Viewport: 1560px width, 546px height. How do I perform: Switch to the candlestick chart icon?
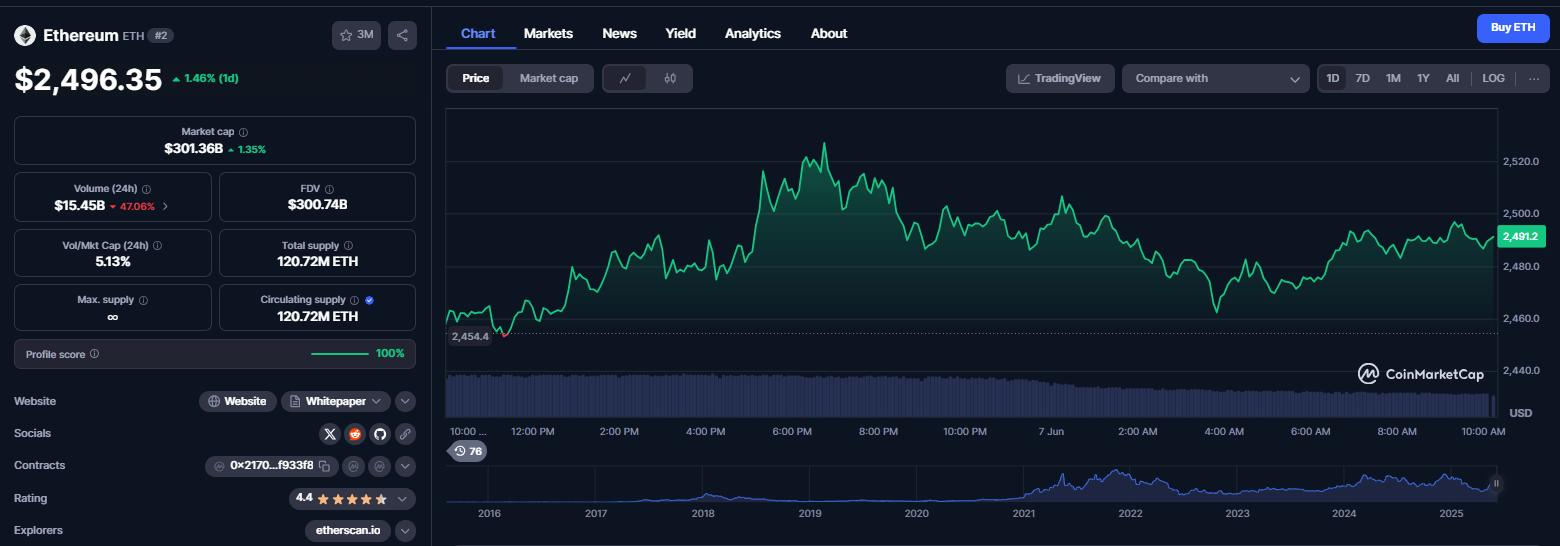pyautogui.click(x=670, y=78)
